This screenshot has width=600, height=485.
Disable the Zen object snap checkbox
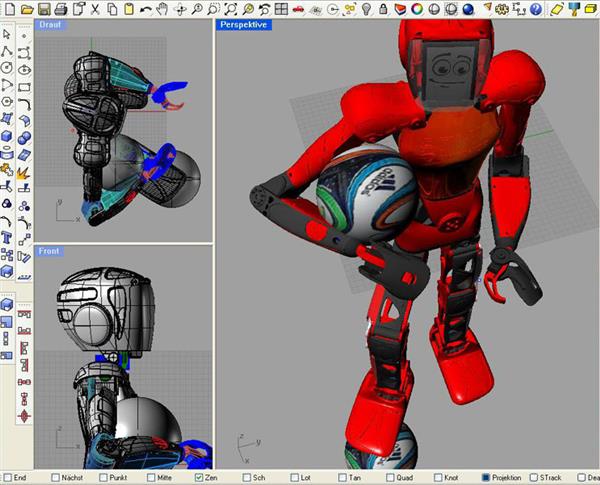(x=200, y=478)
